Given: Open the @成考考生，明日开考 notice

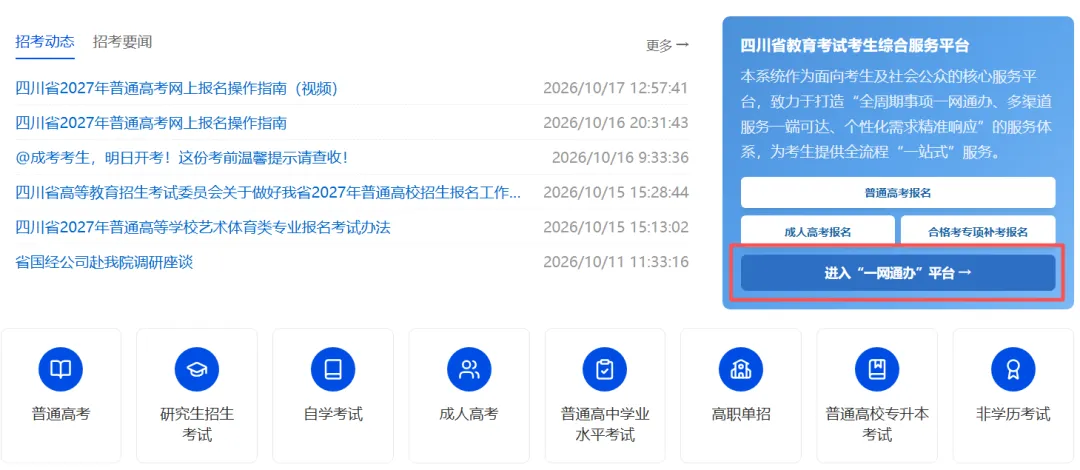Looking at the screenshot, I should [x=183, y=158].
